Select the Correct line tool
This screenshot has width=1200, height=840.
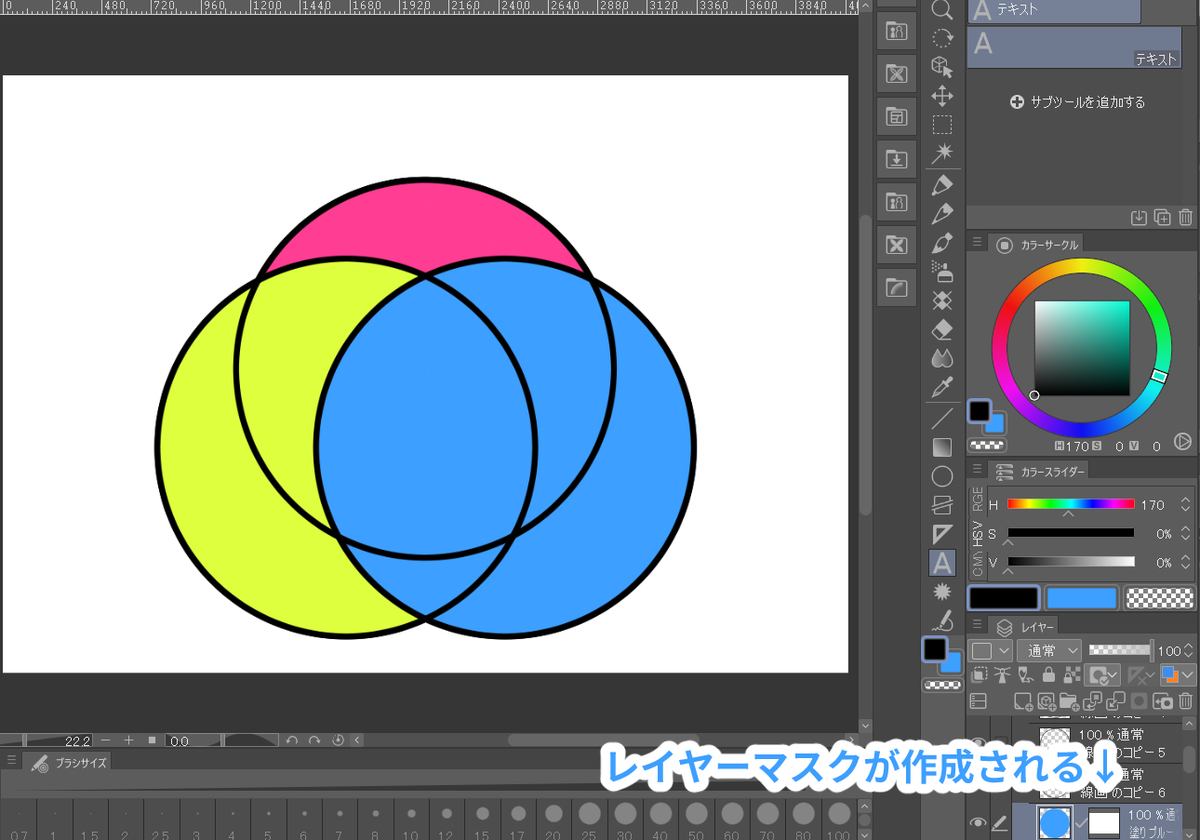pyautogui.click(x=942, y=620)
